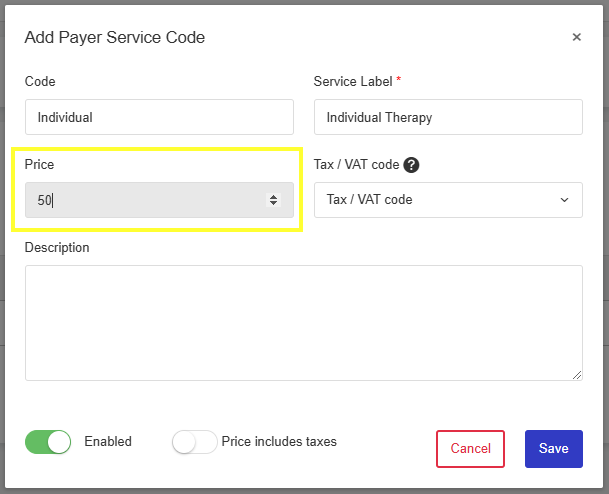This screenshot has height=494, width=609.
Task: Click the Cancel button
Action: 470,449
